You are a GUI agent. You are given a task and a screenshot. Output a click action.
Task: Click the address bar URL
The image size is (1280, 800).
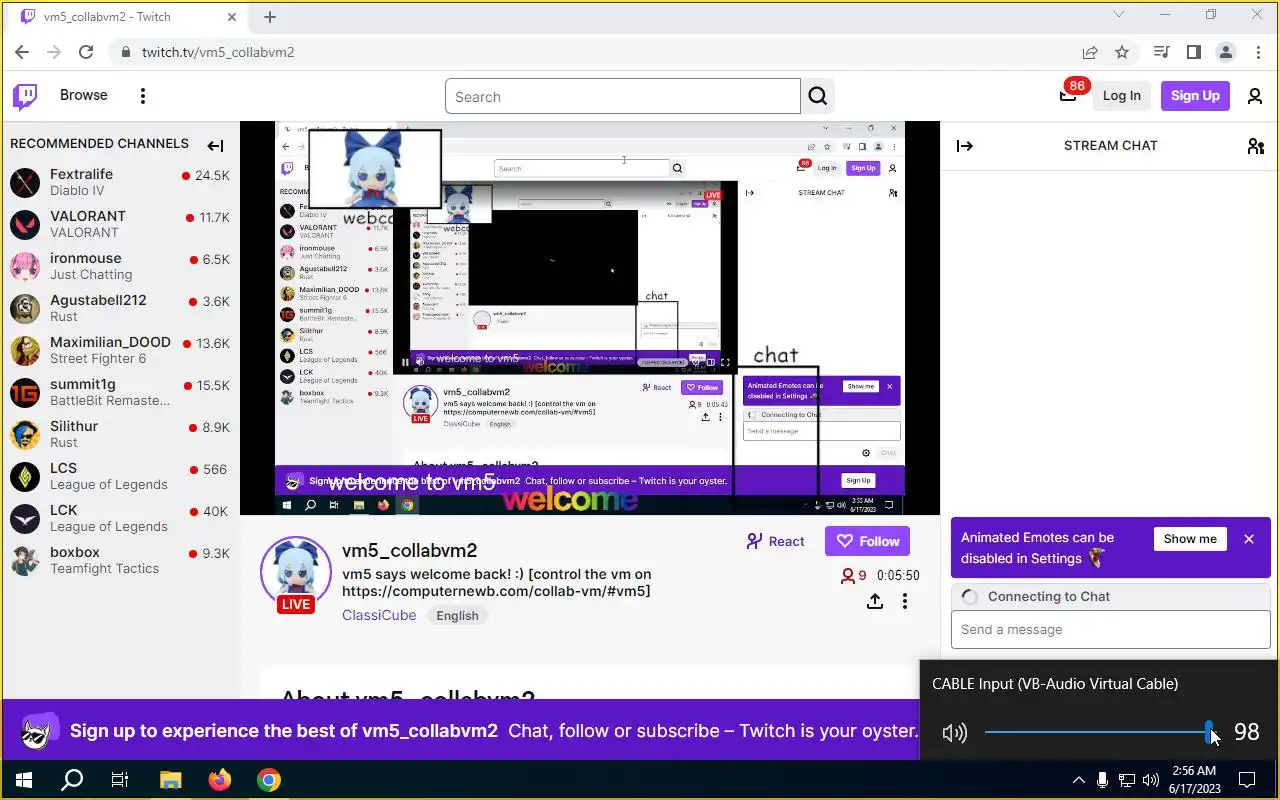pyautogui.click(x=218, y=52)
